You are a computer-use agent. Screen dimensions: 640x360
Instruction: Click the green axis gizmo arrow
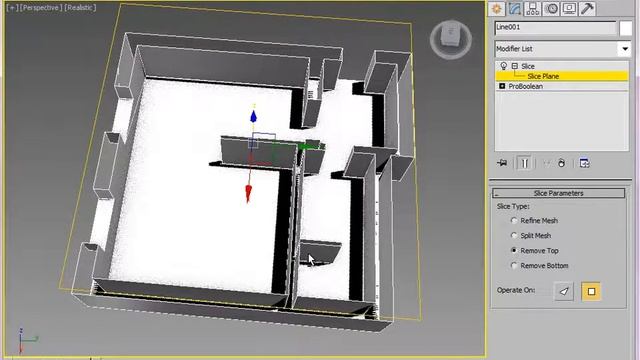[x=307, y=146]
